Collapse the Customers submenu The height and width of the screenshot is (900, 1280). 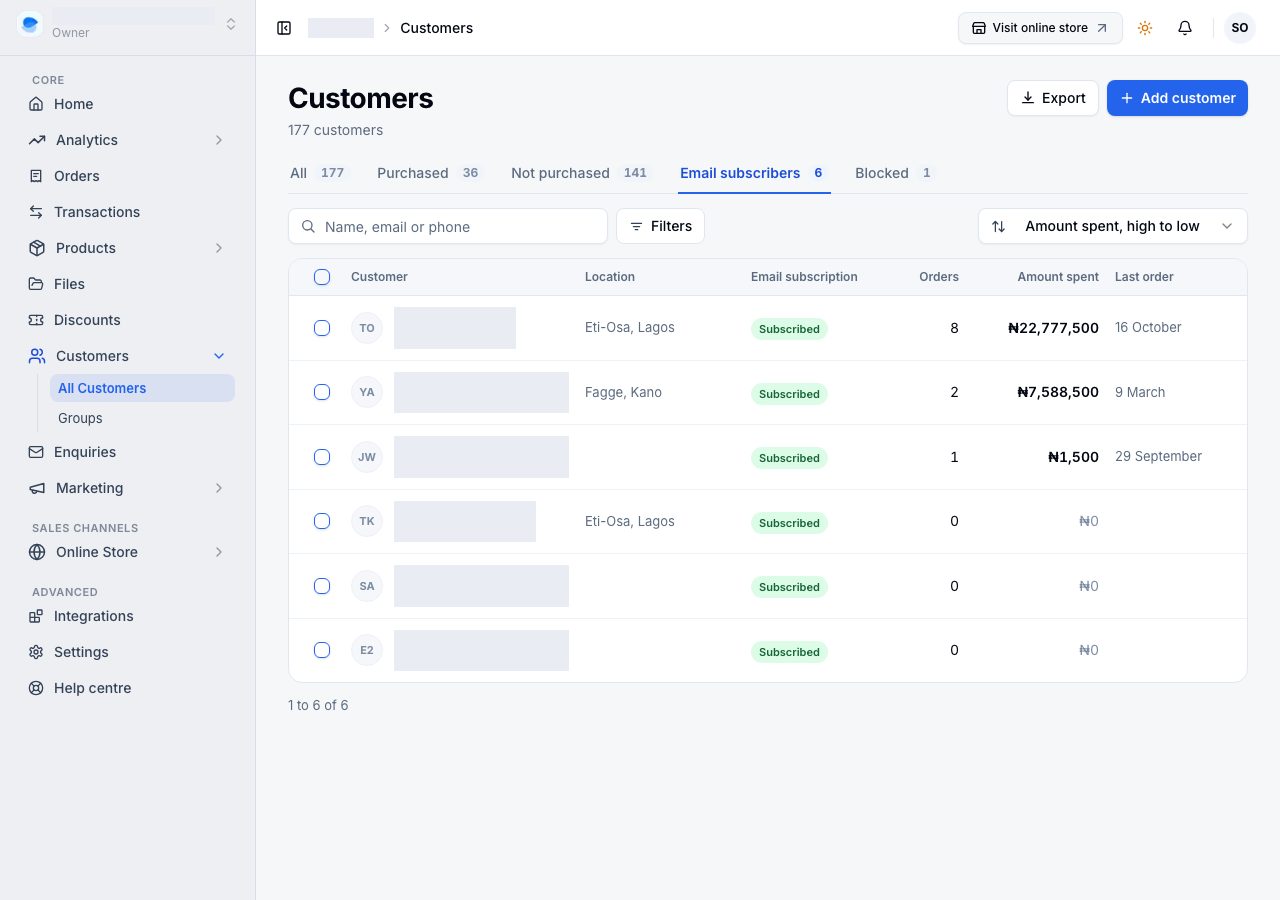coord(219,356)
